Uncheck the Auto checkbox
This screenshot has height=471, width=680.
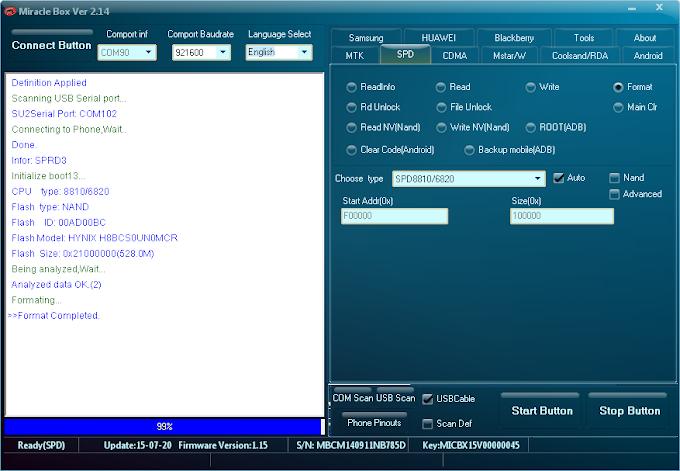tap(559, 178)
